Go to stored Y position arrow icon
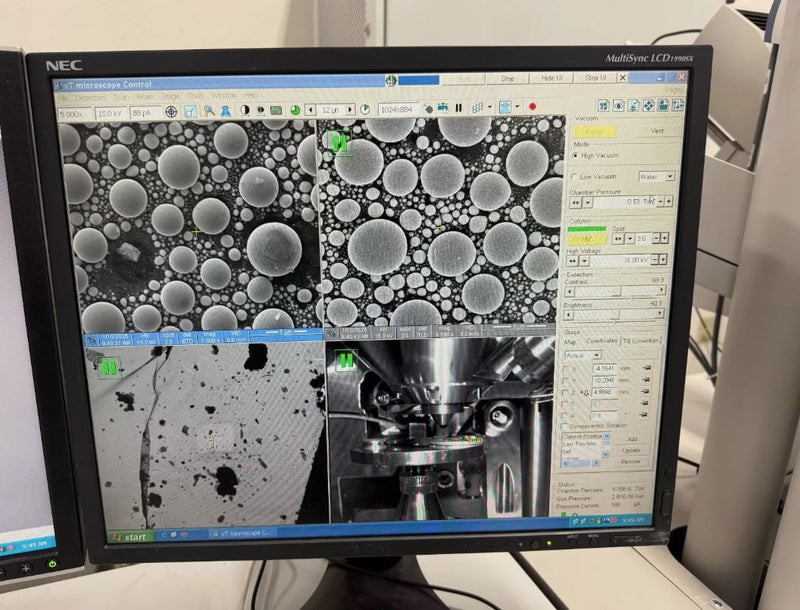Screen dimensions: 800x610 (647, 379)
